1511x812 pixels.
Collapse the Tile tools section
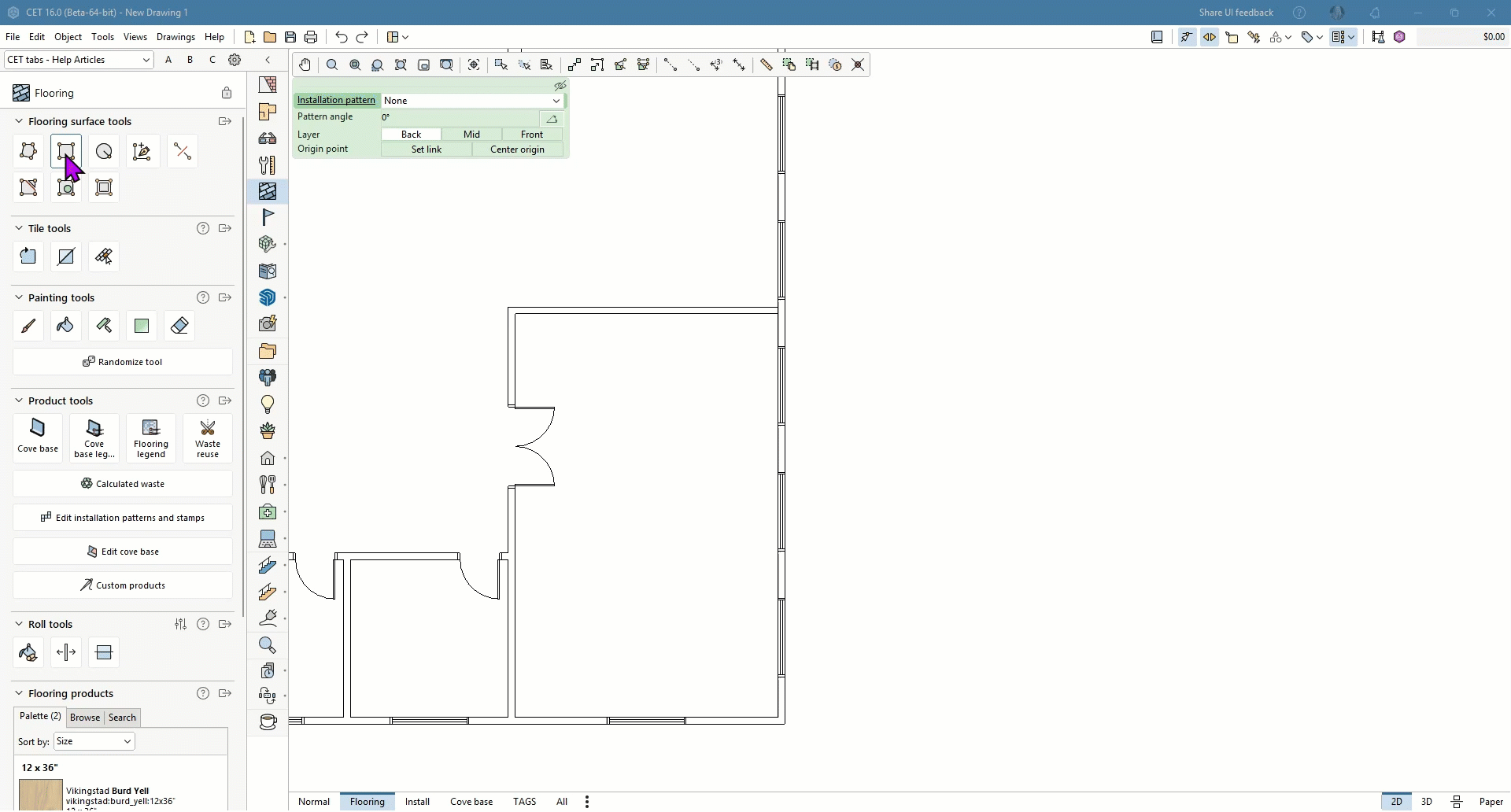(x=19, y=228)
